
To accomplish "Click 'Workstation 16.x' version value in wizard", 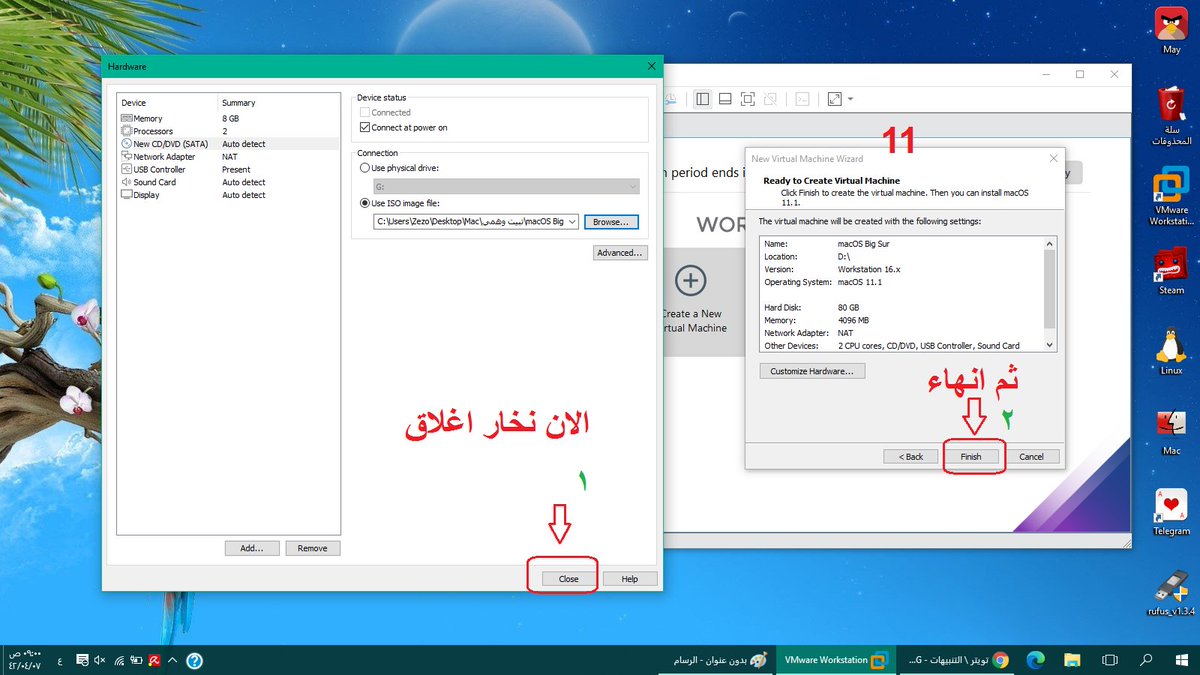I will click(x=869, y=269).
